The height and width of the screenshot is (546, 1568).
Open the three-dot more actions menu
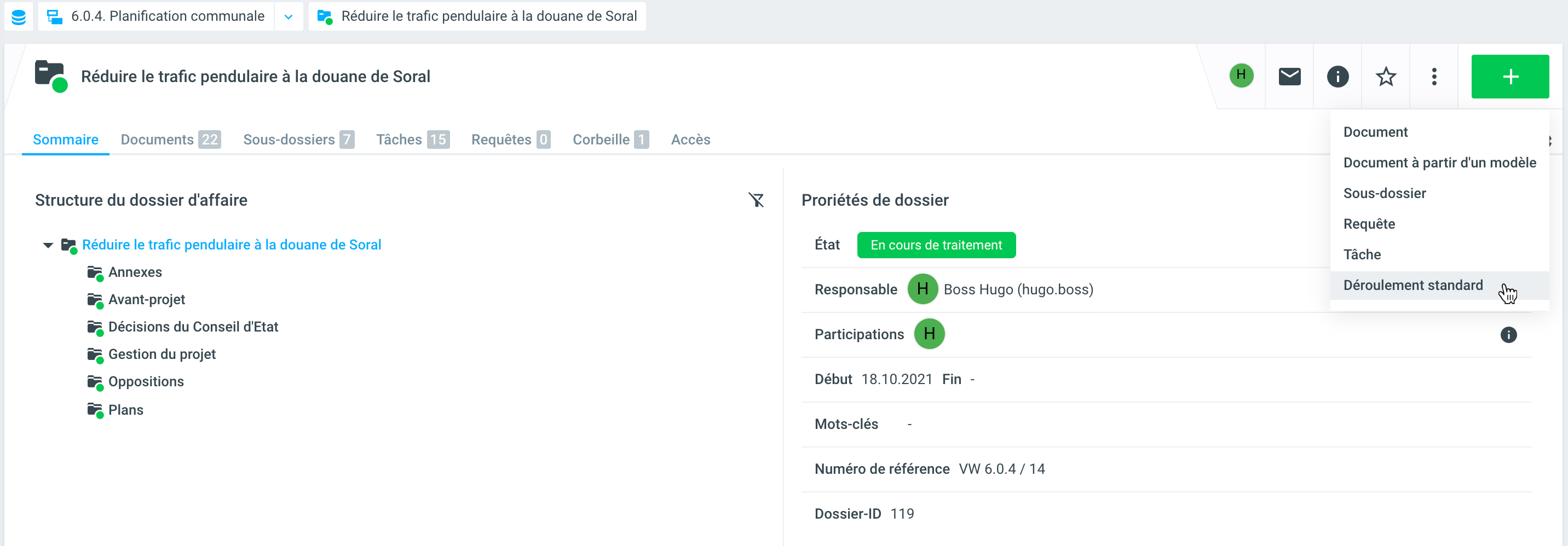coord(1433,77)
